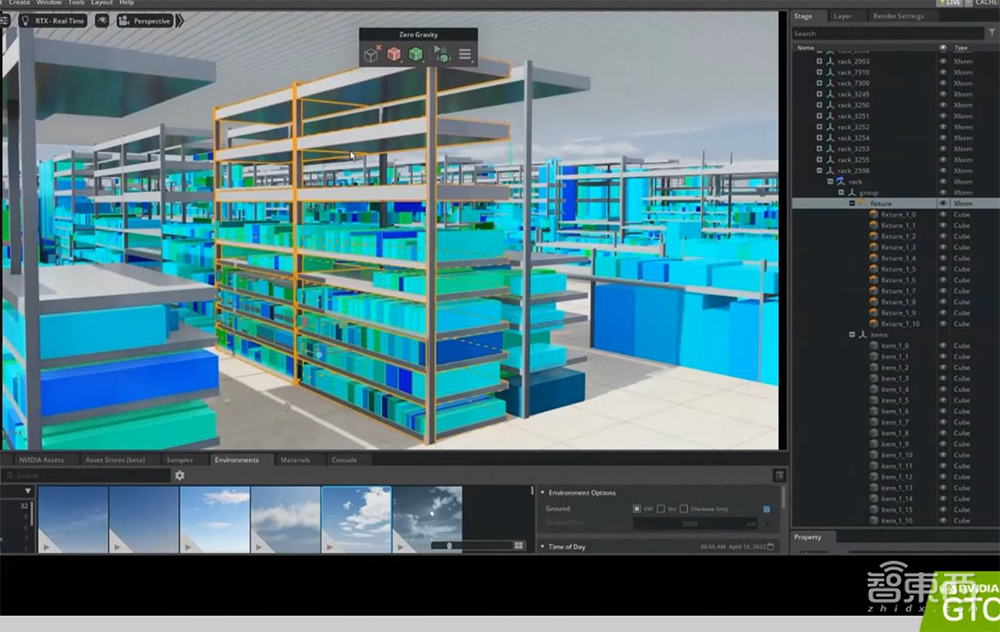Image resolution: width=1000 pixels, height=632 pixels.
Task: Click the Zero Gravity clear-selection cube icon
Action: (x=371, y=55)
